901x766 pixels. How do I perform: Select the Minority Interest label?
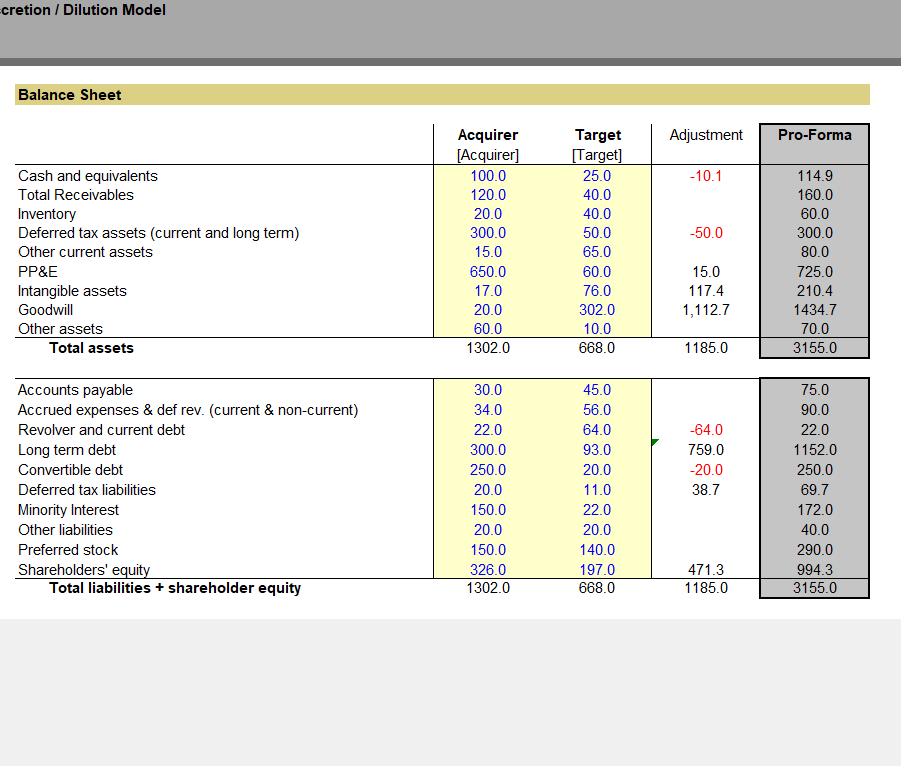click(x=68, y=510)
